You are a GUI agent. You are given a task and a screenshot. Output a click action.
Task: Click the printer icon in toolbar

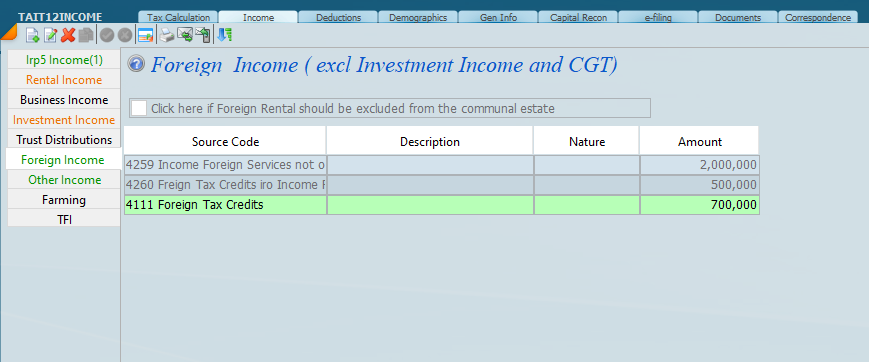pos(167,35)
